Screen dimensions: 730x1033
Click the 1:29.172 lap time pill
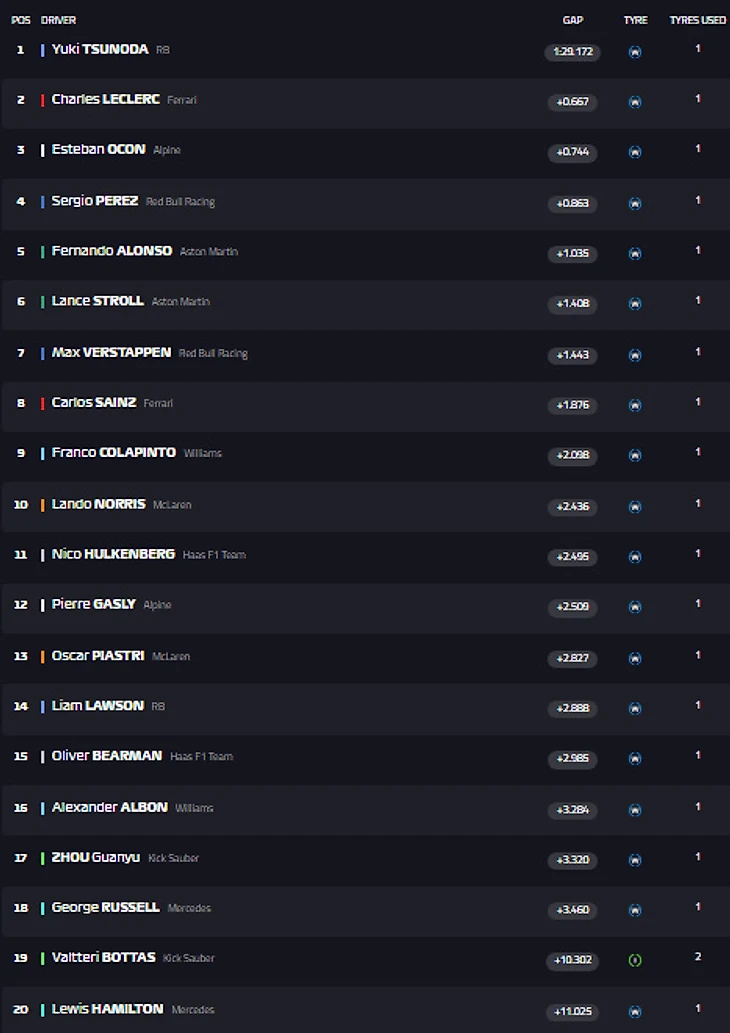coord(573,52)
